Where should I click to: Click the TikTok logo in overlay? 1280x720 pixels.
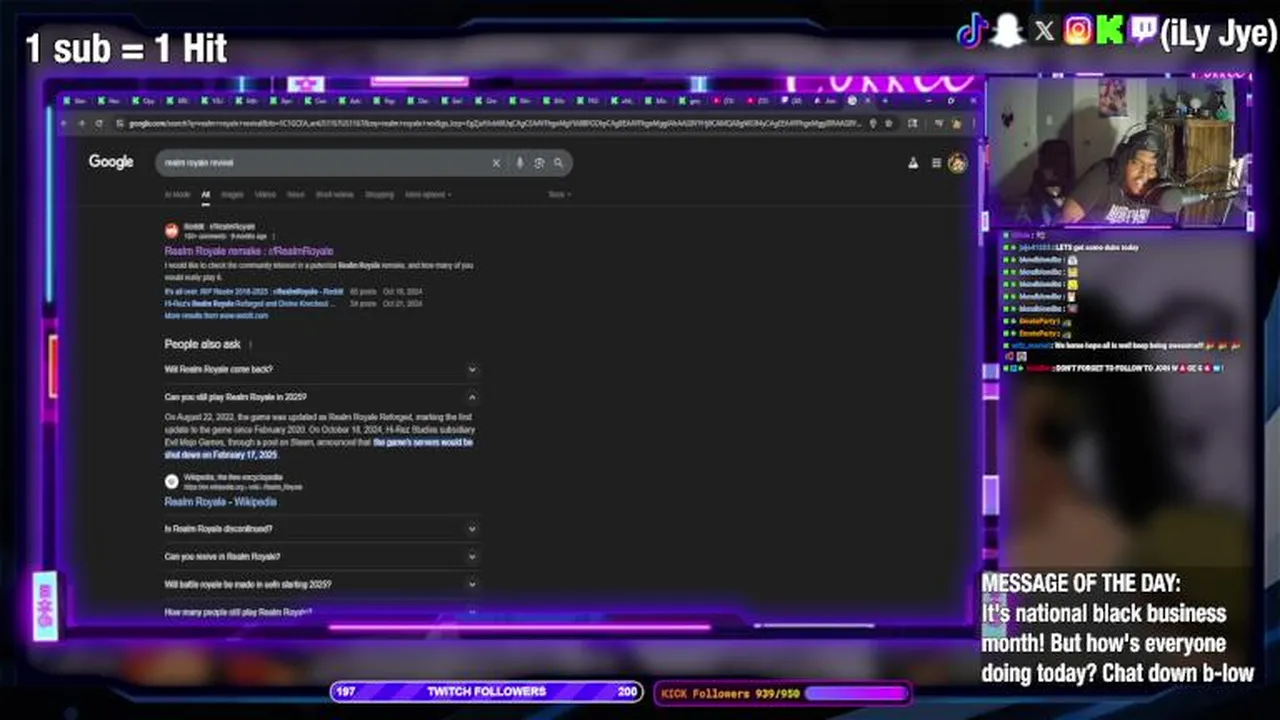pos(972,32)
